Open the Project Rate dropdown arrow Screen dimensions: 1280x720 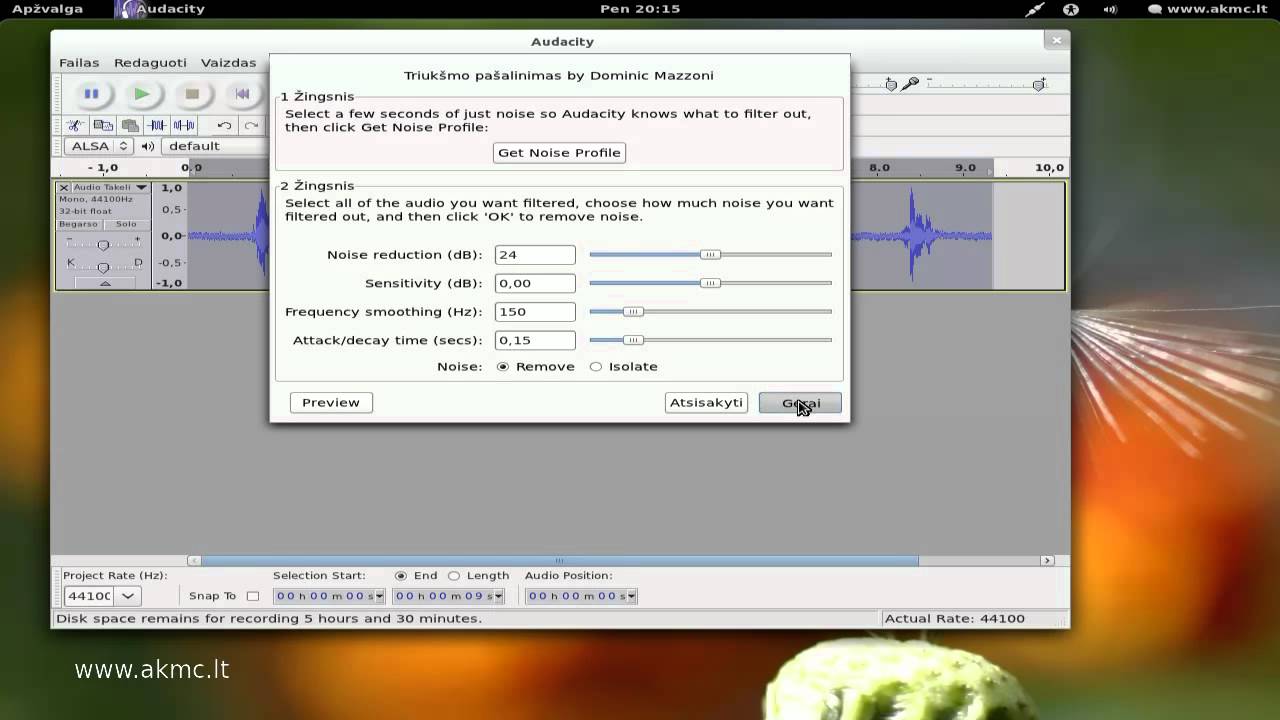tap(127, 596)
